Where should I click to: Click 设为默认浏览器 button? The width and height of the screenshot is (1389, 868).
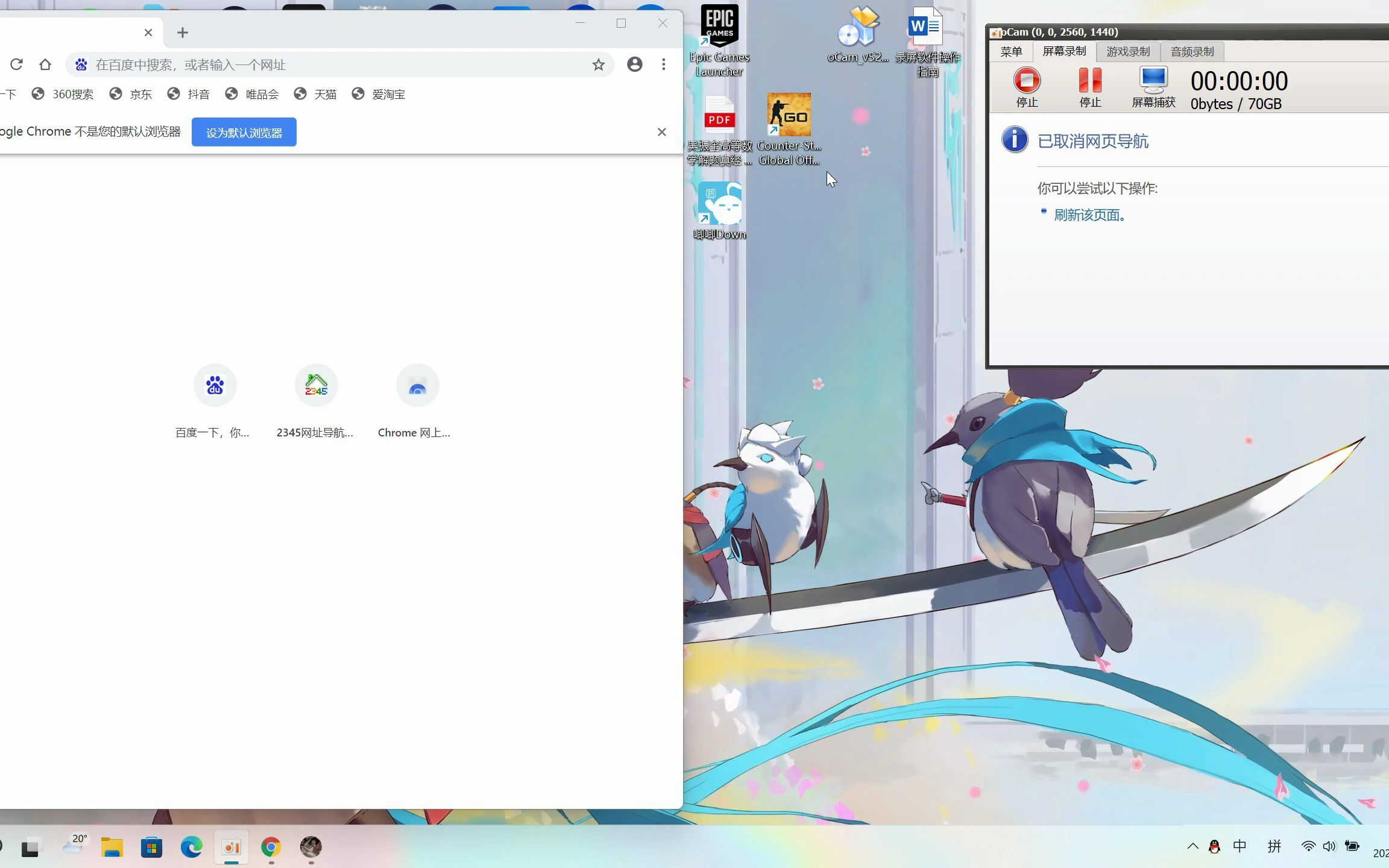[244, 132]
